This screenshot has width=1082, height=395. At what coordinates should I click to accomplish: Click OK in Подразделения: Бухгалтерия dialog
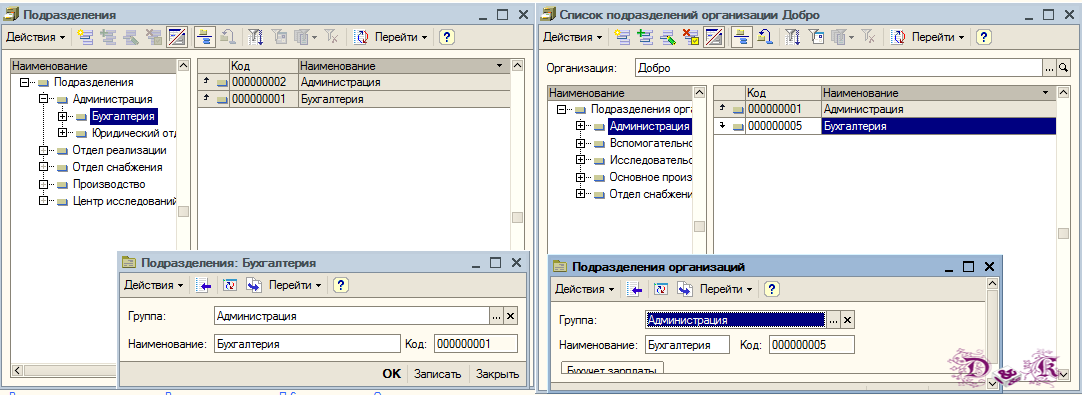pos(391,374)
